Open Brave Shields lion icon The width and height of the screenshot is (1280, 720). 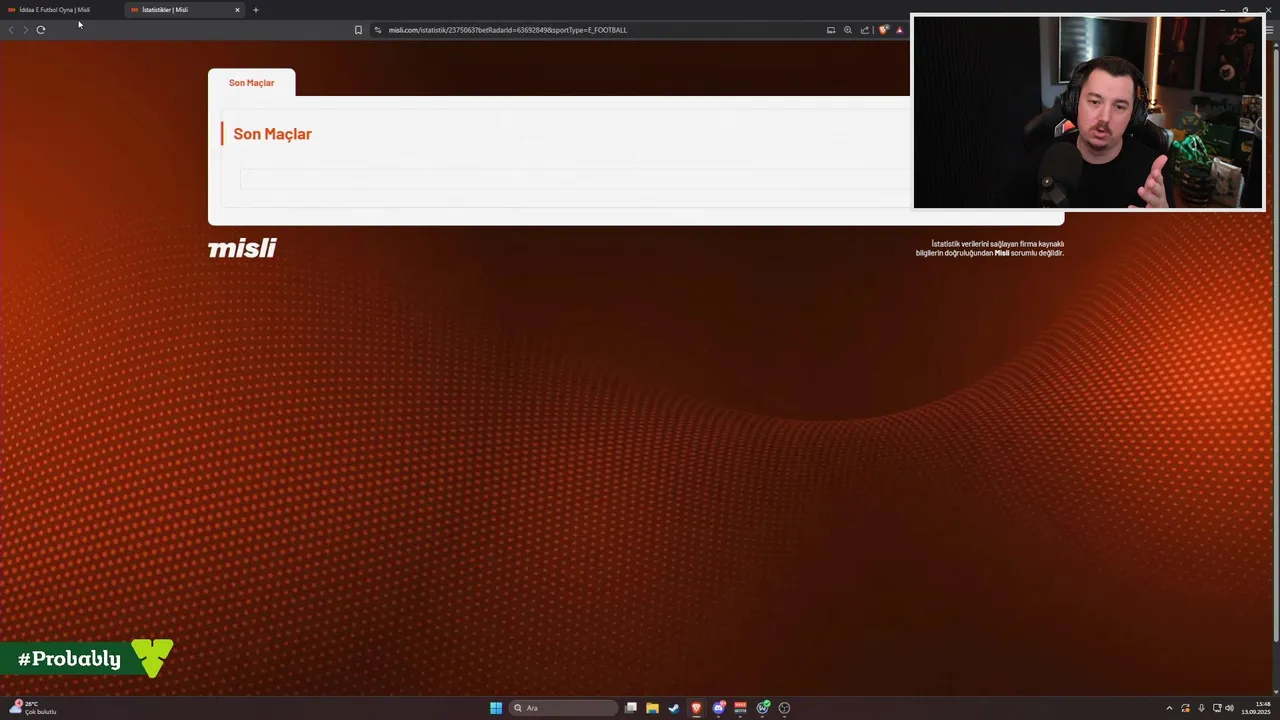coord(883,30)
